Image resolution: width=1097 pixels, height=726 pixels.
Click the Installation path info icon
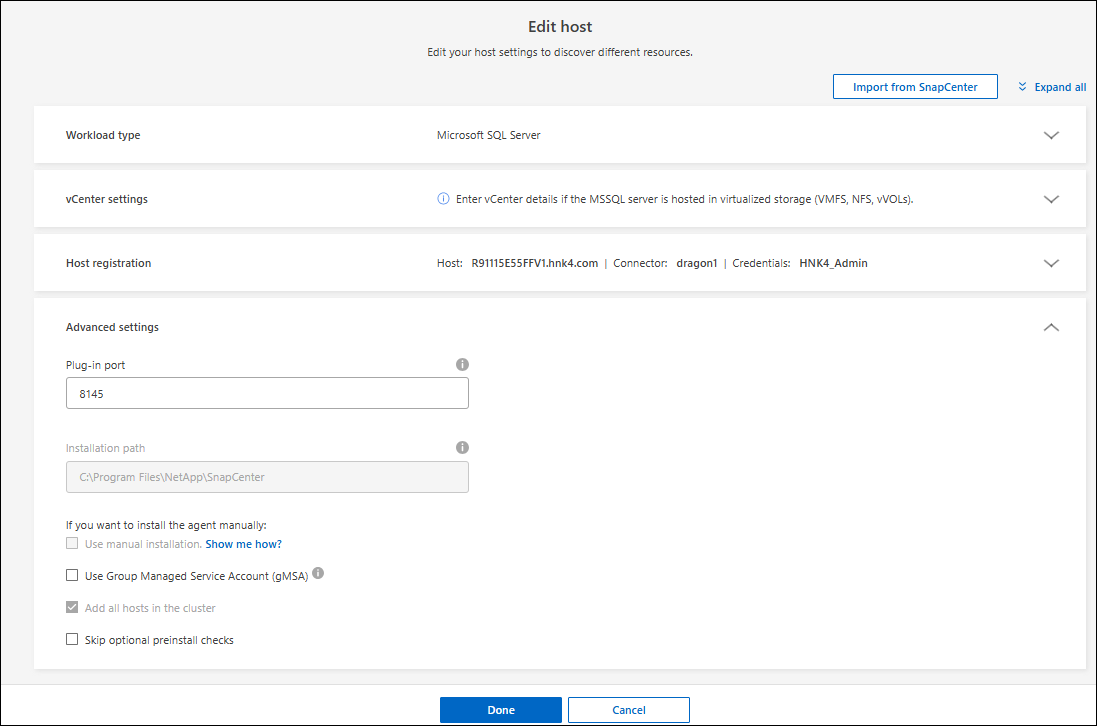[462, 448]
